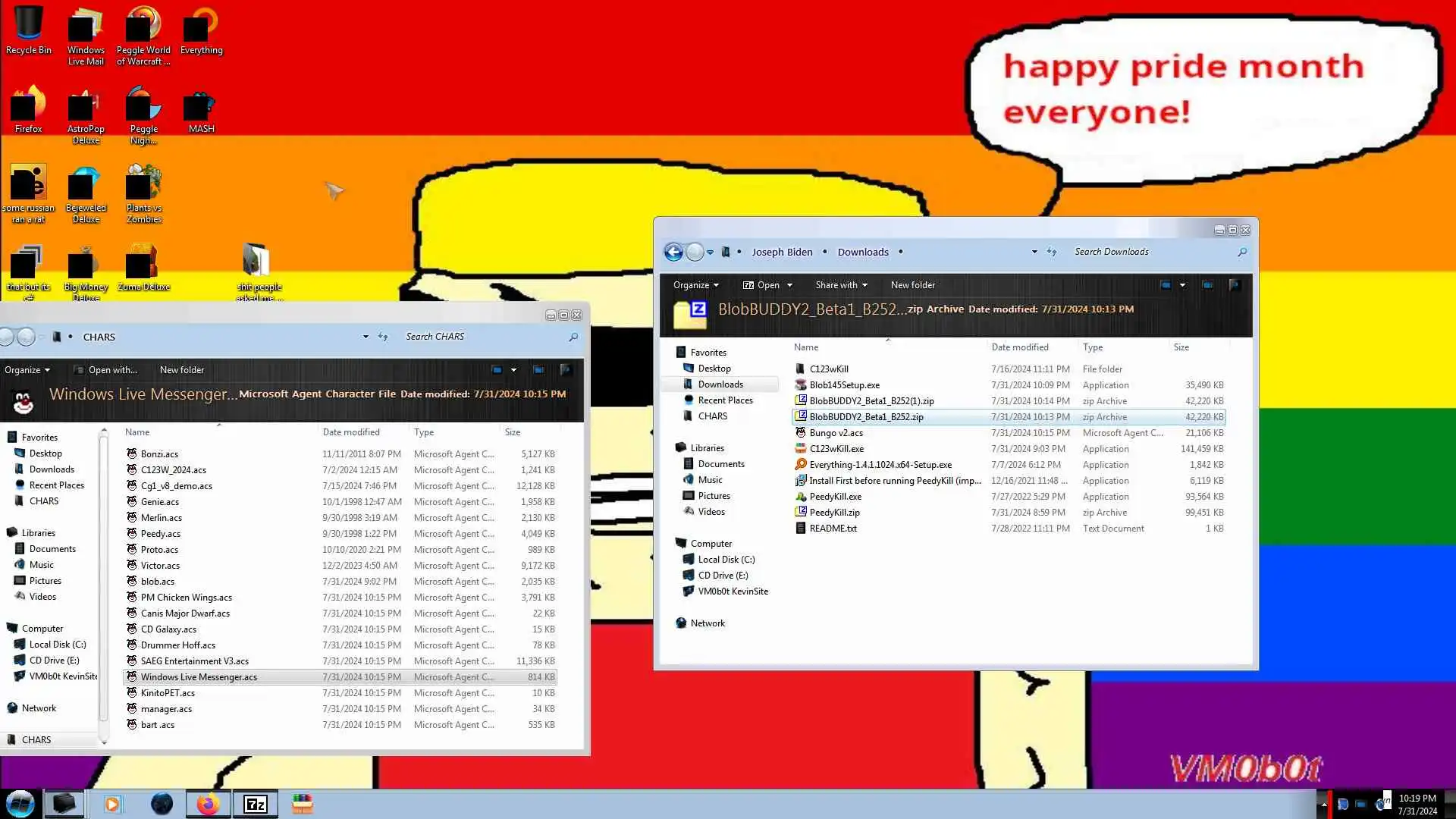Image resolution: width=1456 pixels, height=819 pixels.
Task: Select the Peedy.acs file in CHARS
Action: tap(160, 534)
